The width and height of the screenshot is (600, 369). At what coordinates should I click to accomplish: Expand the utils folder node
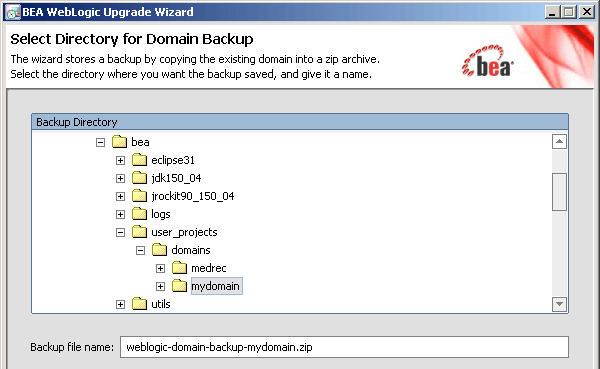pos(120,304)
